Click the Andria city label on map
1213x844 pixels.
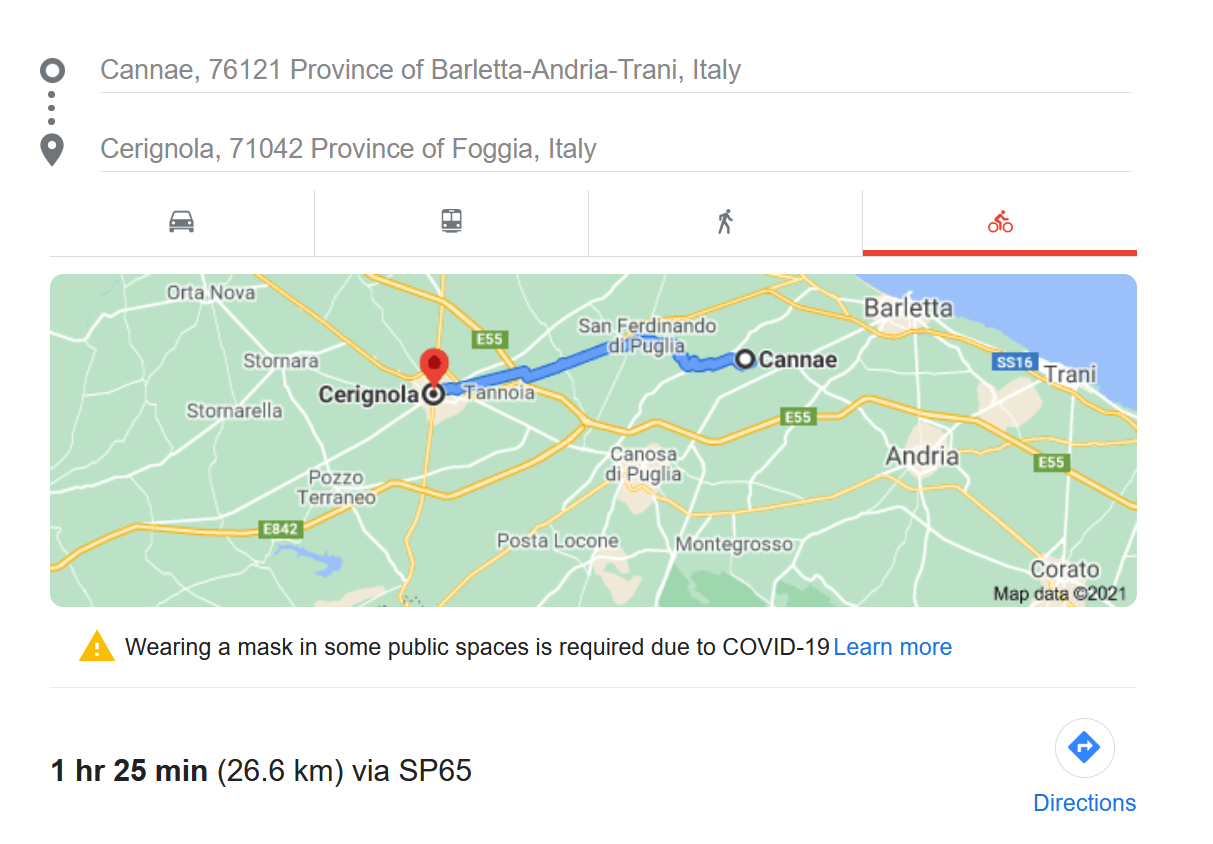(922, 457)
